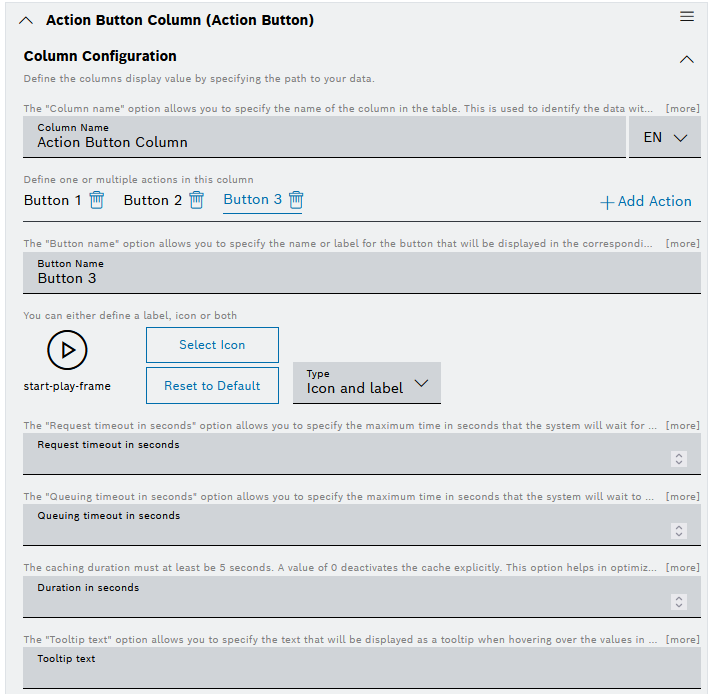Switch to the Button 2 tab
Viewport: 714px width, 694px height.
point(153,200)
